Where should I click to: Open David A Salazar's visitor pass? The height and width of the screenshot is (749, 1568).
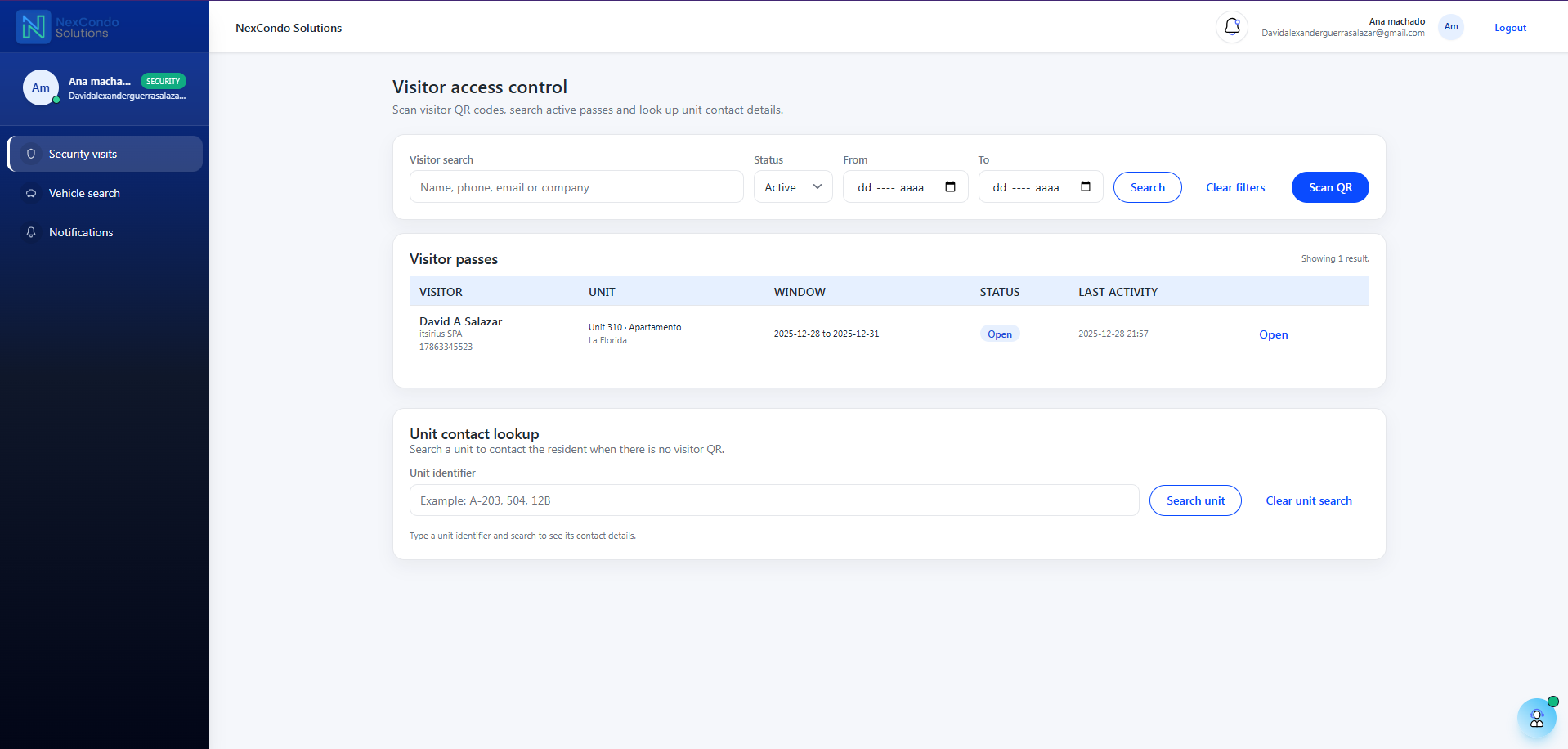(x=1273, y=334)
